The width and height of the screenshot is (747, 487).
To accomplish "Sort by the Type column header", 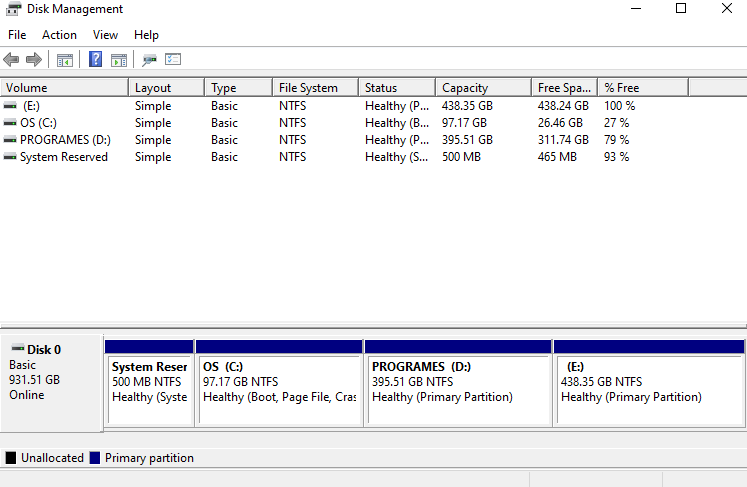I will click(x=239, y=88).
